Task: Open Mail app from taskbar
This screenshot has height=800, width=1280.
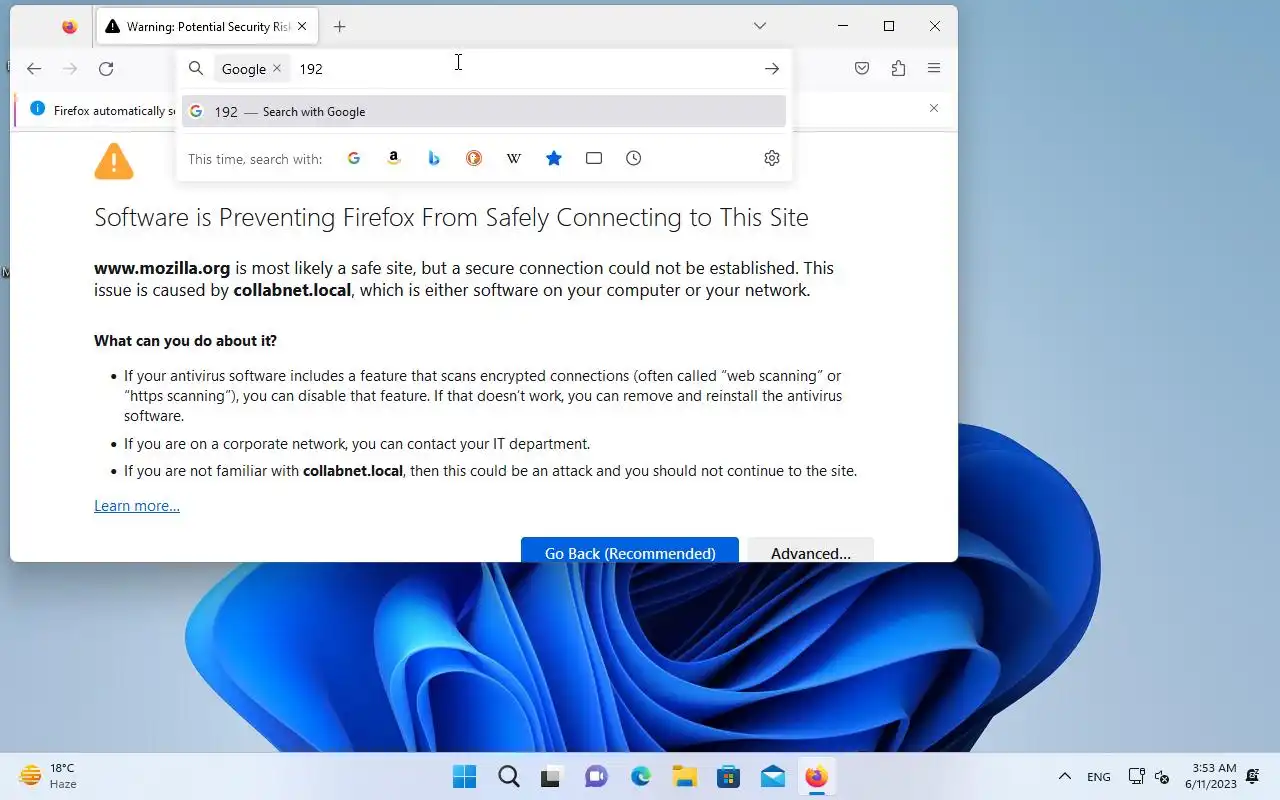Action: pos(773,777)
